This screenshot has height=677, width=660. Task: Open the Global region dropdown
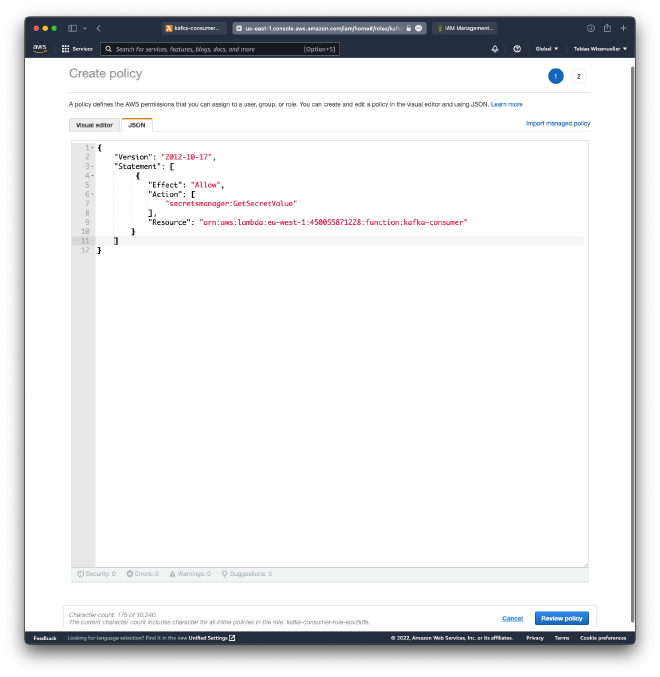pyautogui.click(x=546, y=48)
